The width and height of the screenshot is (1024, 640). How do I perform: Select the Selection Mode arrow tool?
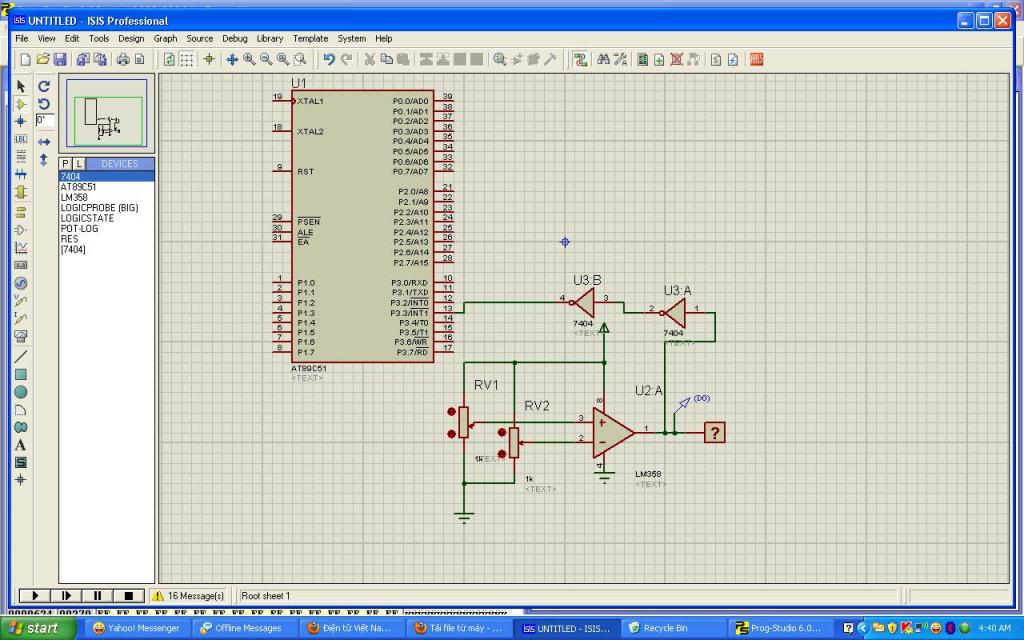click(x=21, y=86)
